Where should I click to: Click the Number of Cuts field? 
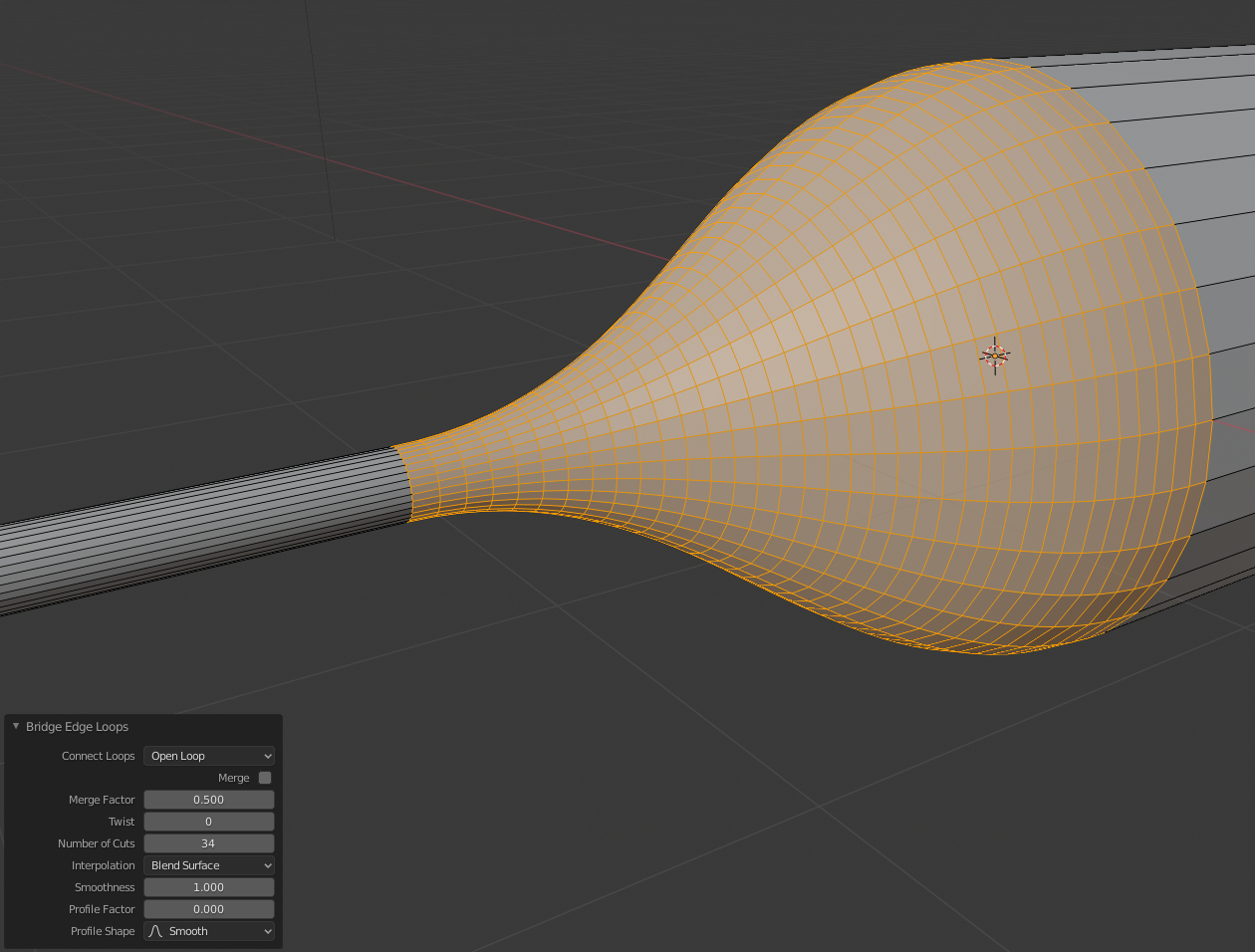click(x=208, y=843)
